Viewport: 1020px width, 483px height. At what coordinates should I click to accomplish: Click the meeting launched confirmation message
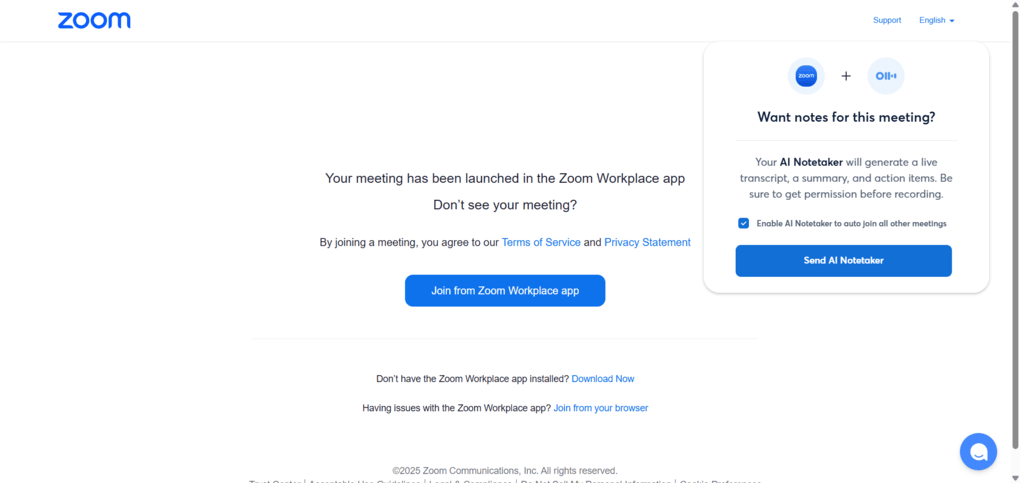[505, 178]
